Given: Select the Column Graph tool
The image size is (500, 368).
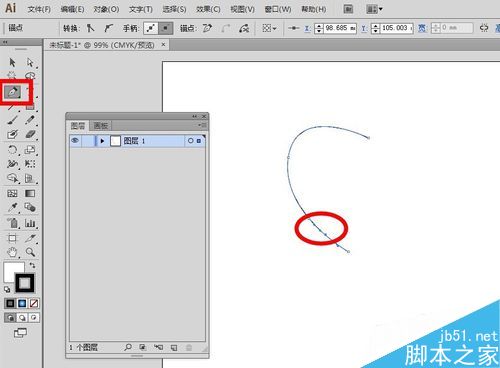Looking at the screenshot, I should [30, 223].
